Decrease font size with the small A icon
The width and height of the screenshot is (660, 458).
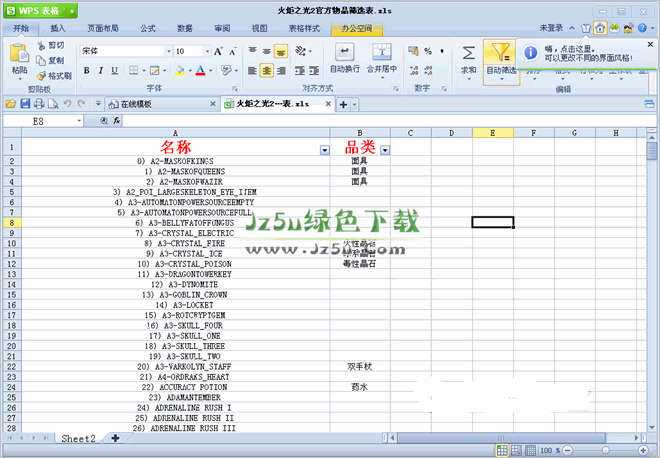click(232, 52)
